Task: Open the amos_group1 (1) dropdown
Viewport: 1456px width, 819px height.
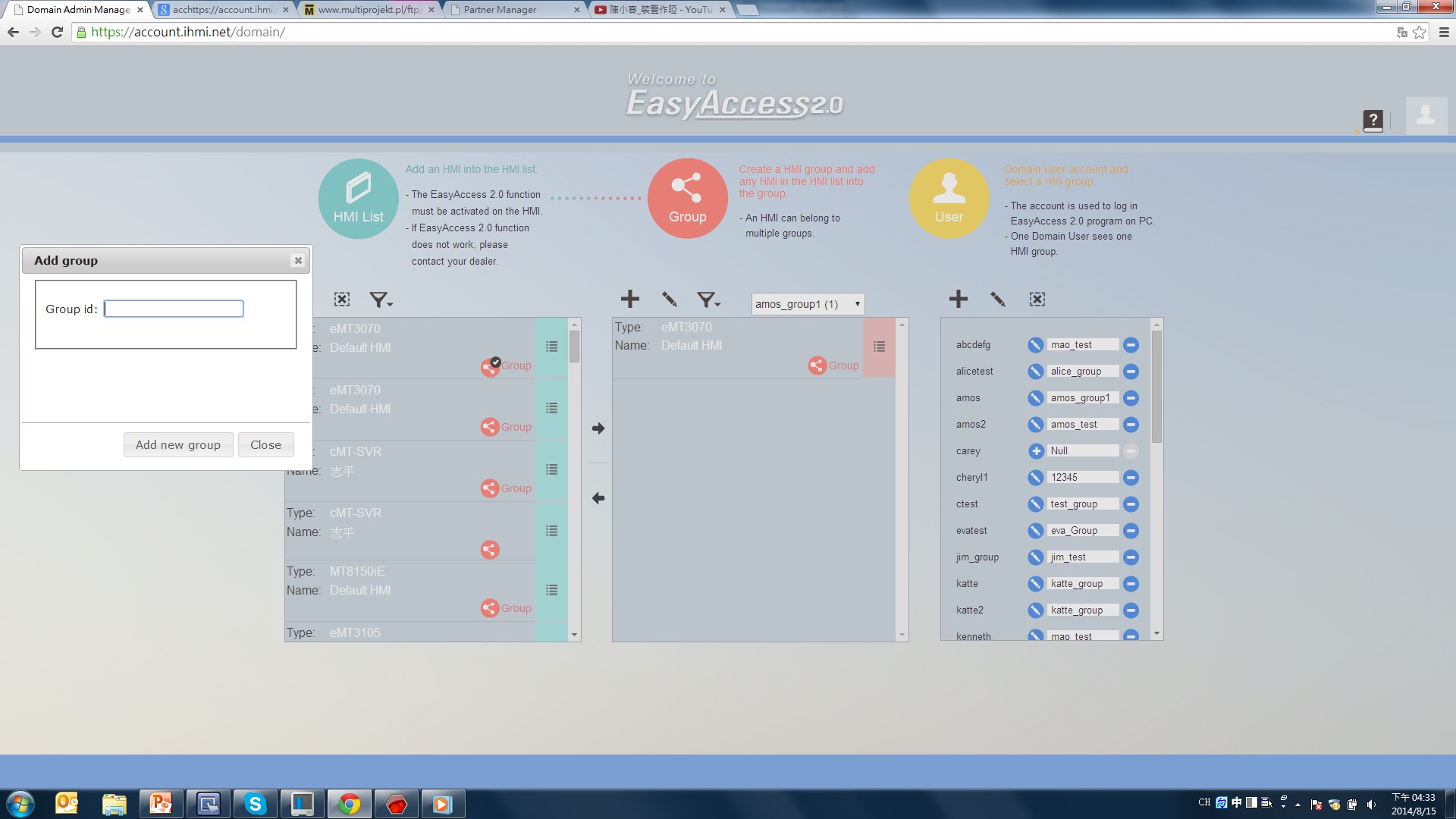Action: (x=808, y=304)
